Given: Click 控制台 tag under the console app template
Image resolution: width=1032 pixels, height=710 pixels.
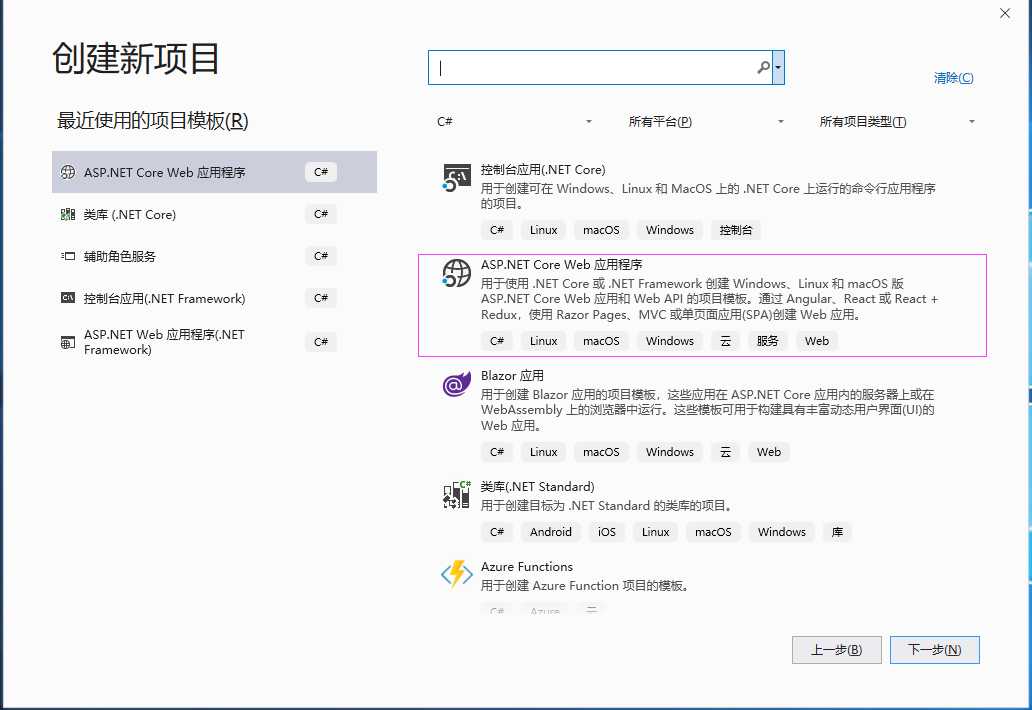Looking at the screenshot, I should click(736, 230).
